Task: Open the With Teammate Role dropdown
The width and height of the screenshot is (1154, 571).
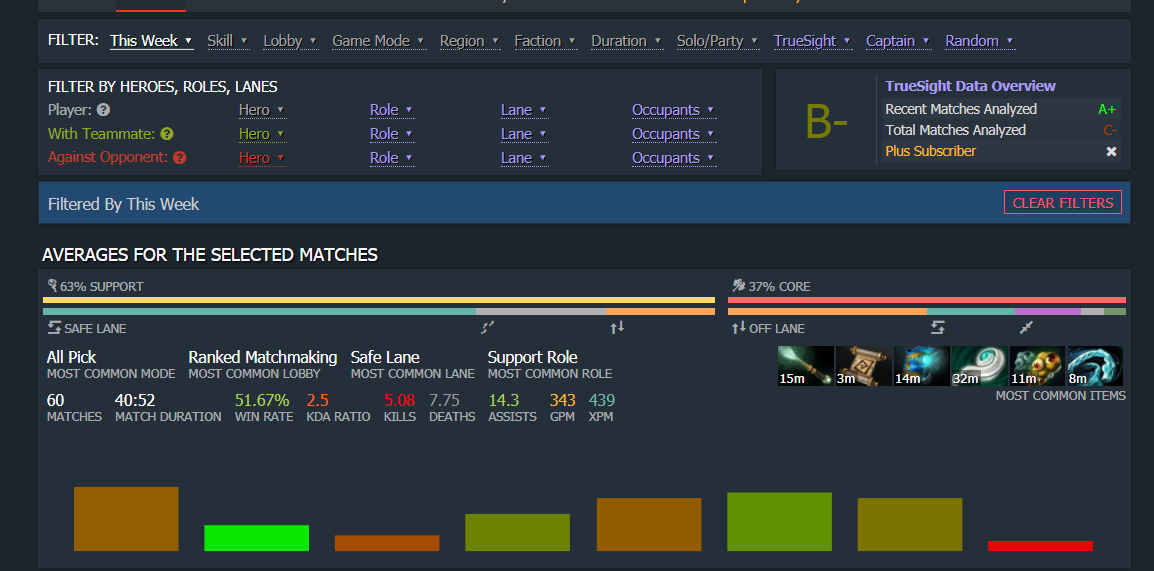Action: (x=392, y=134)
